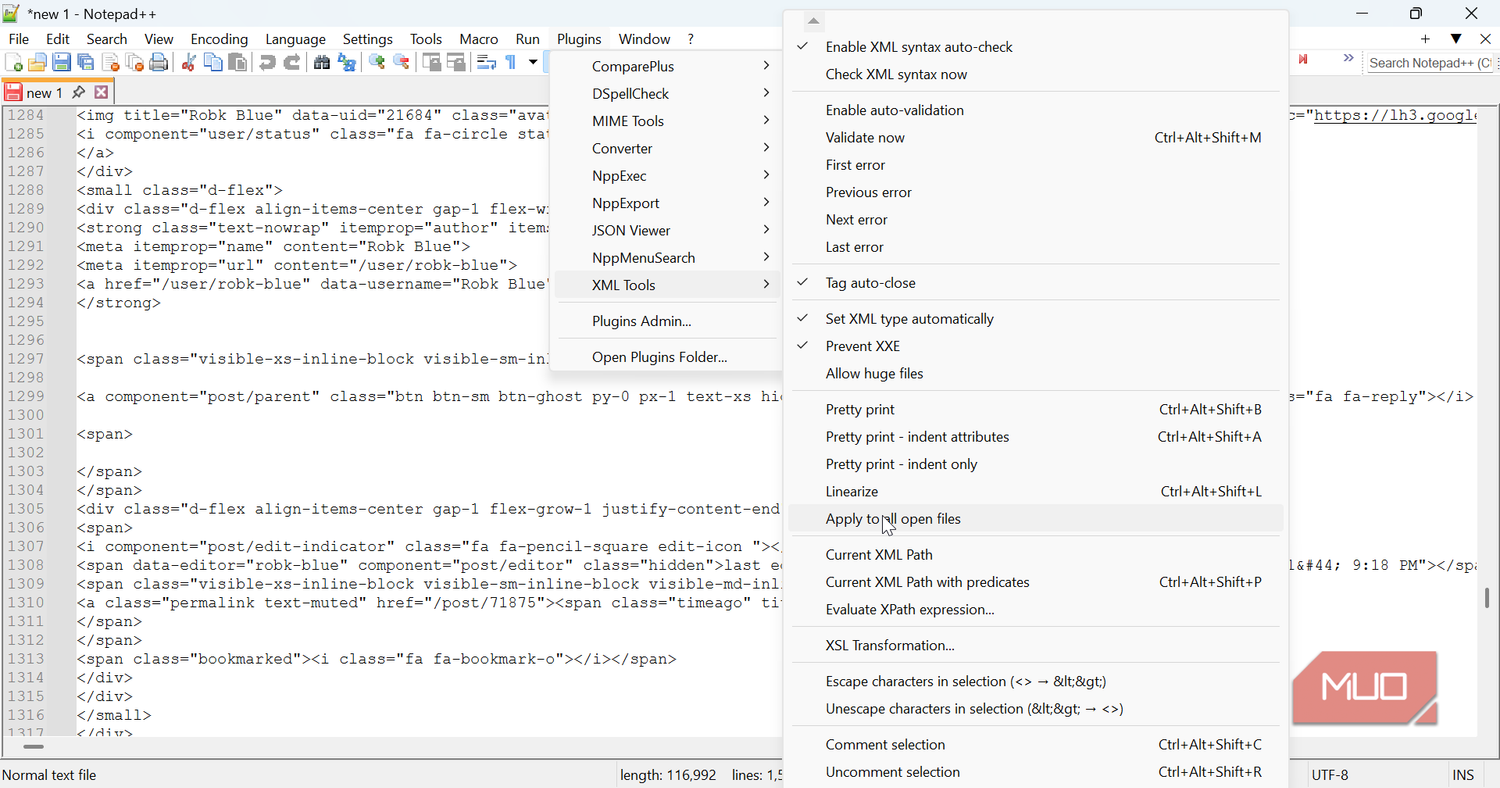Pin the new 1 tab
1500x788 pixels.
click(78, 92)
